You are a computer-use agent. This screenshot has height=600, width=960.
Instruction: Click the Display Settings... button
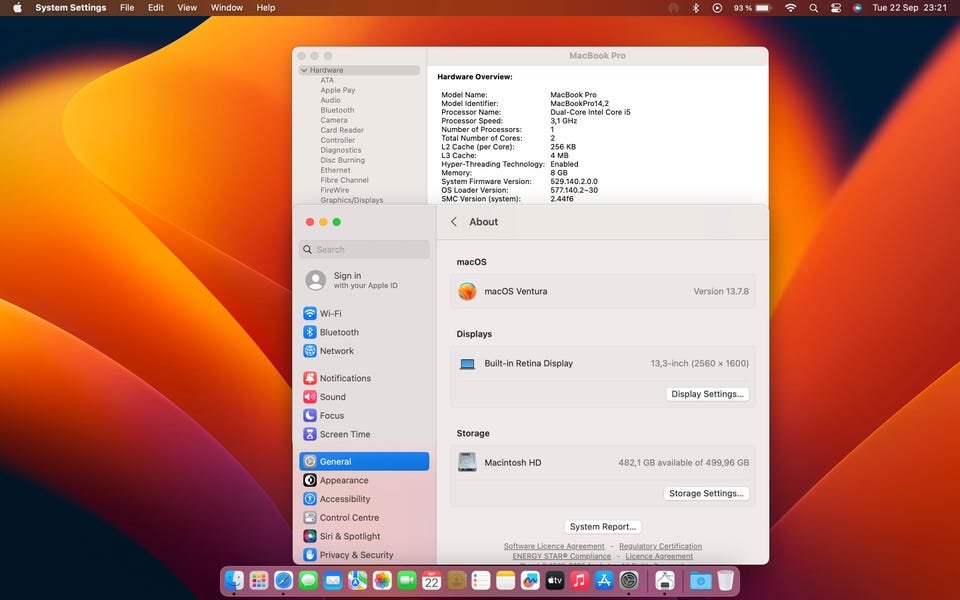[707, 394]
